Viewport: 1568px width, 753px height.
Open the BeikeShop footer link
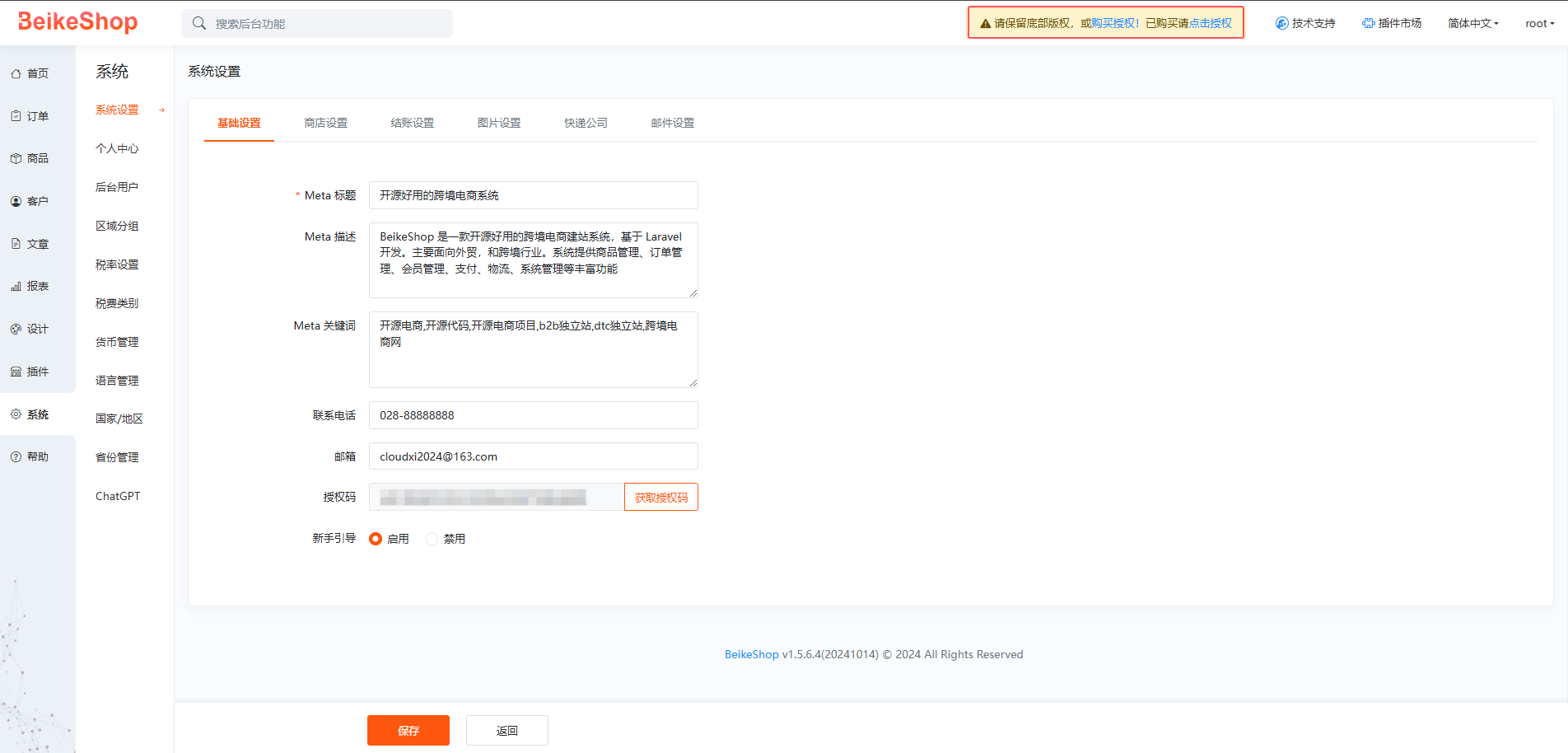coord(751,654)
